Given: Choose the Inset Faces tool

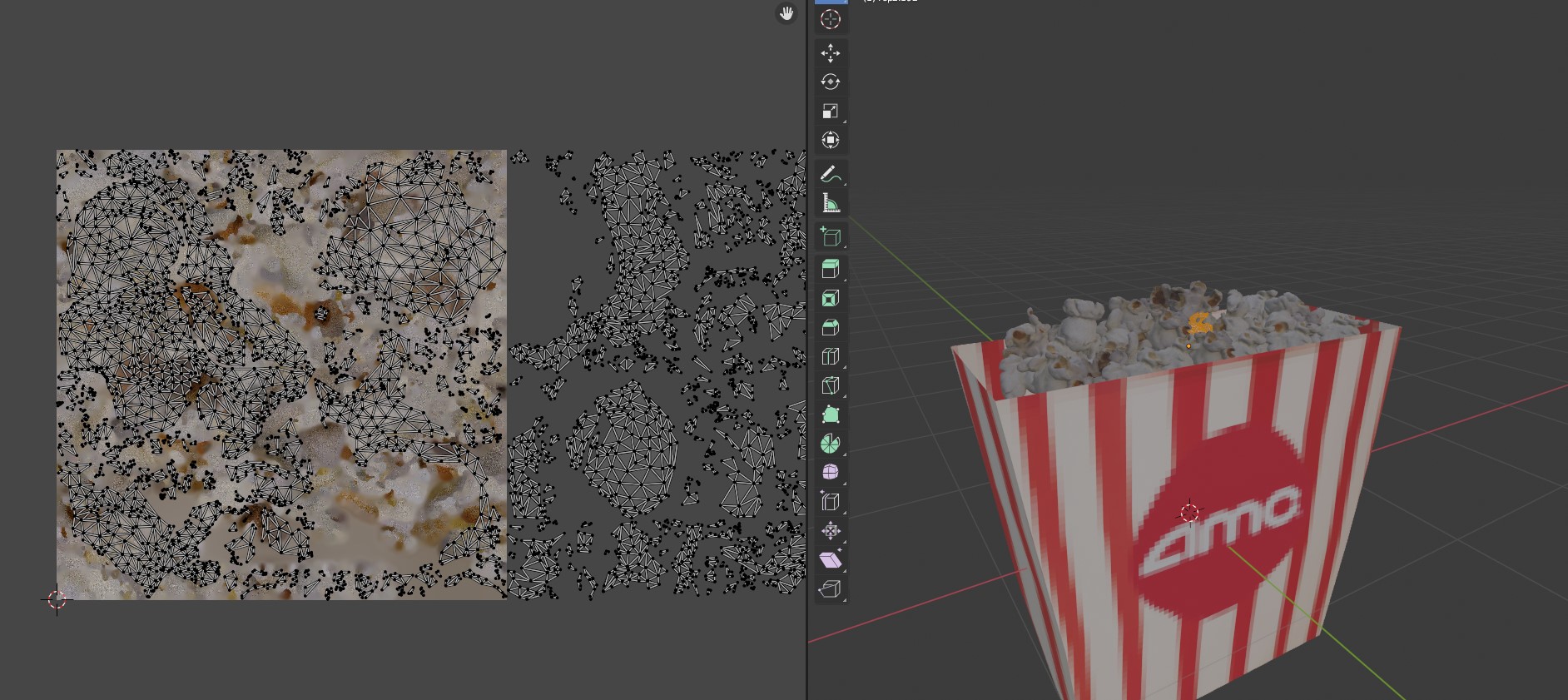Looking at the screenshot, I should click(x=830, y=298).
